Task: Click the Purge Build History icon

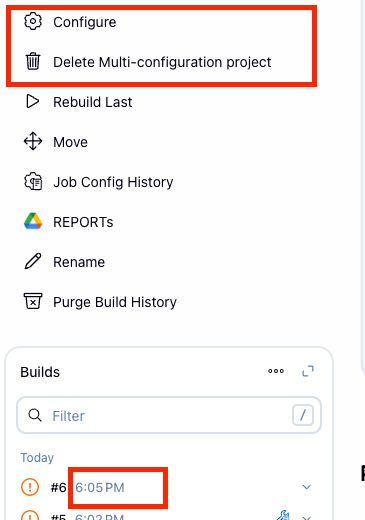Action: tap(33, 301)
